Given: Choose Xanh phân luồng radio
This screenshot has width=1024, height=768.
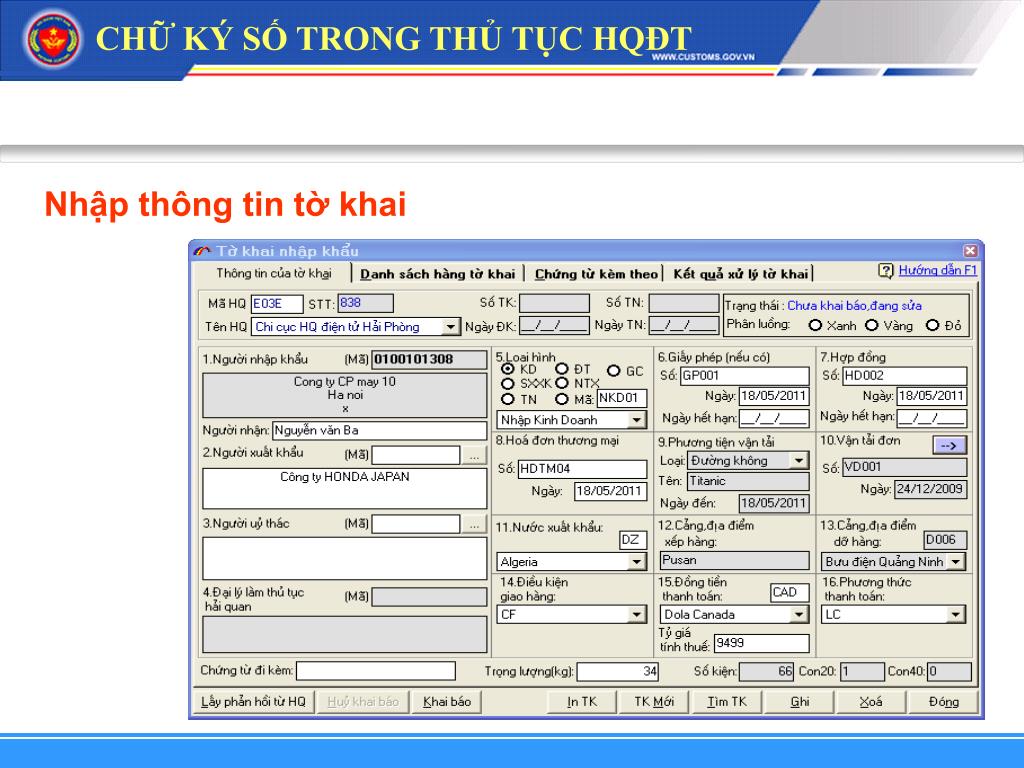Looking at the screenshot, I should (x=815, y=325).
